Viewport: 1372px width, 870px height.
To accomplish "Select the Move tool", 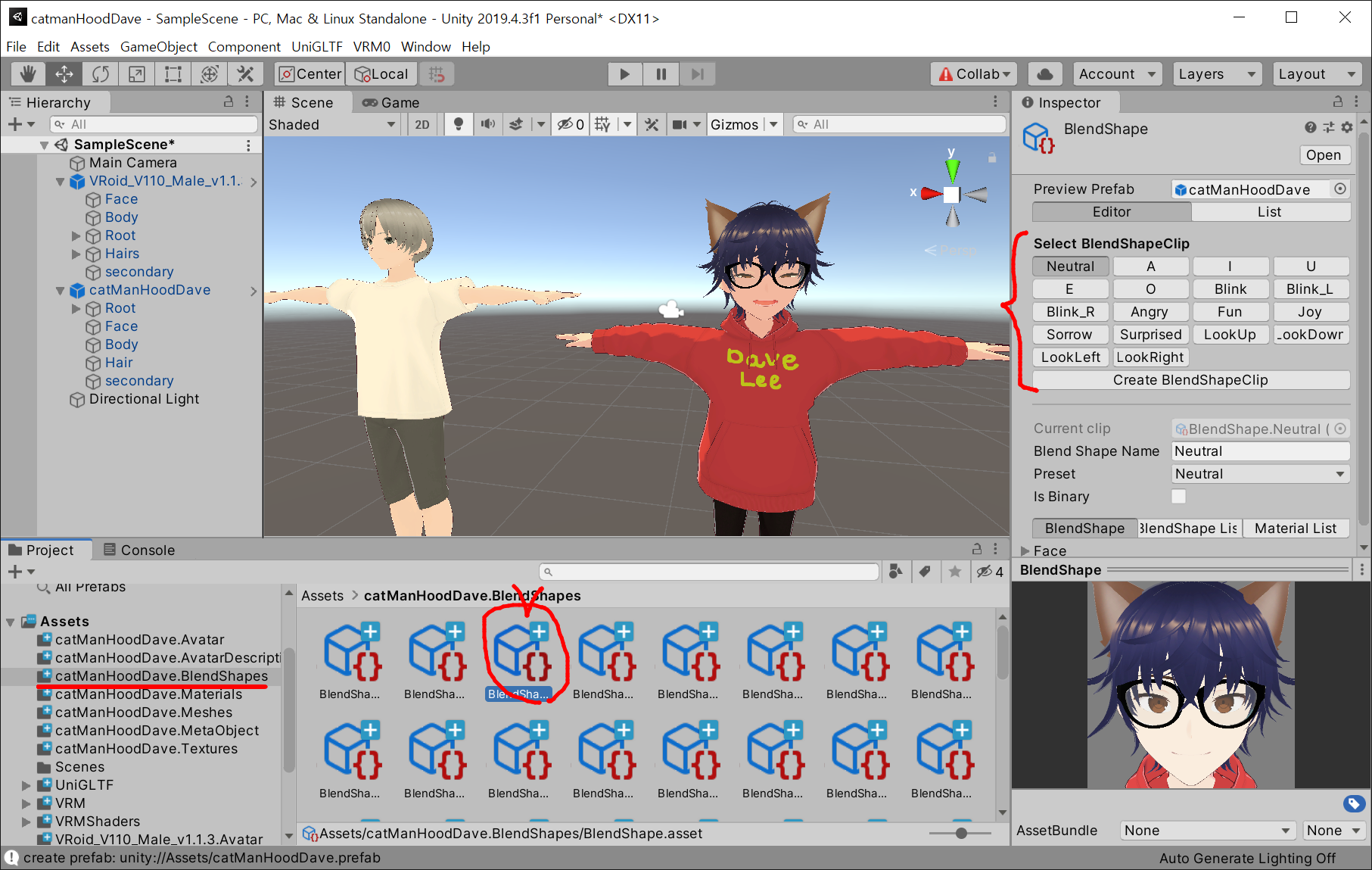I will tap(64, 74).
